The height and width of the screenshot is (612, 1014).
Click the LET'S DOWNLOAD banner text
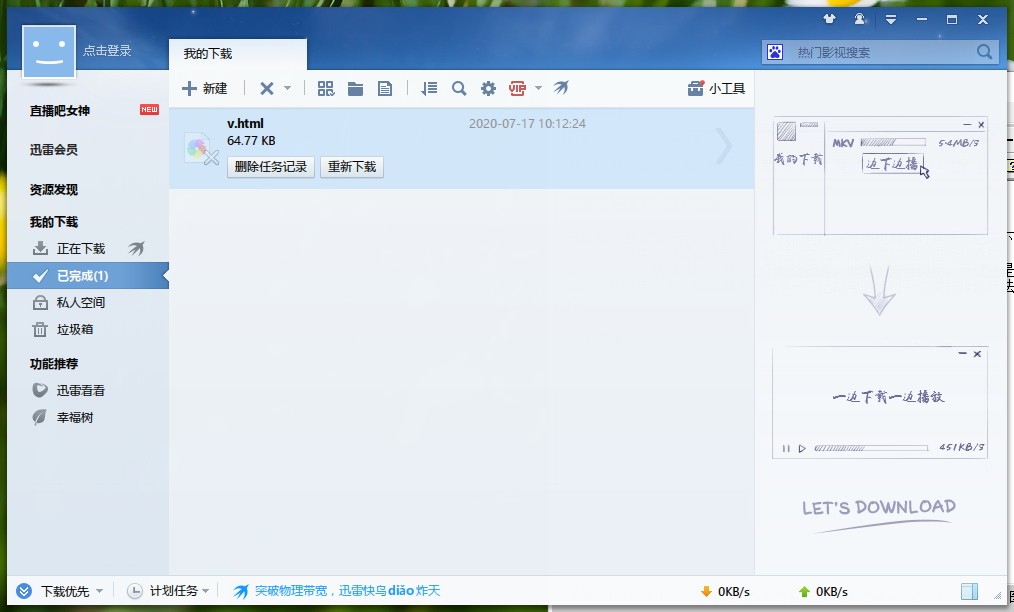879,508
